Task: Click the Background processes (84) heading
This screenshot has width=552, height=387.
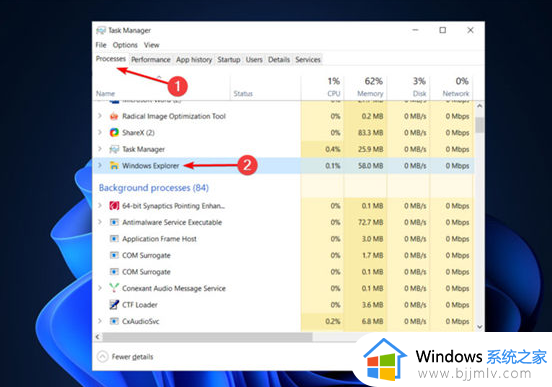Action: click(x=154, y=188)
